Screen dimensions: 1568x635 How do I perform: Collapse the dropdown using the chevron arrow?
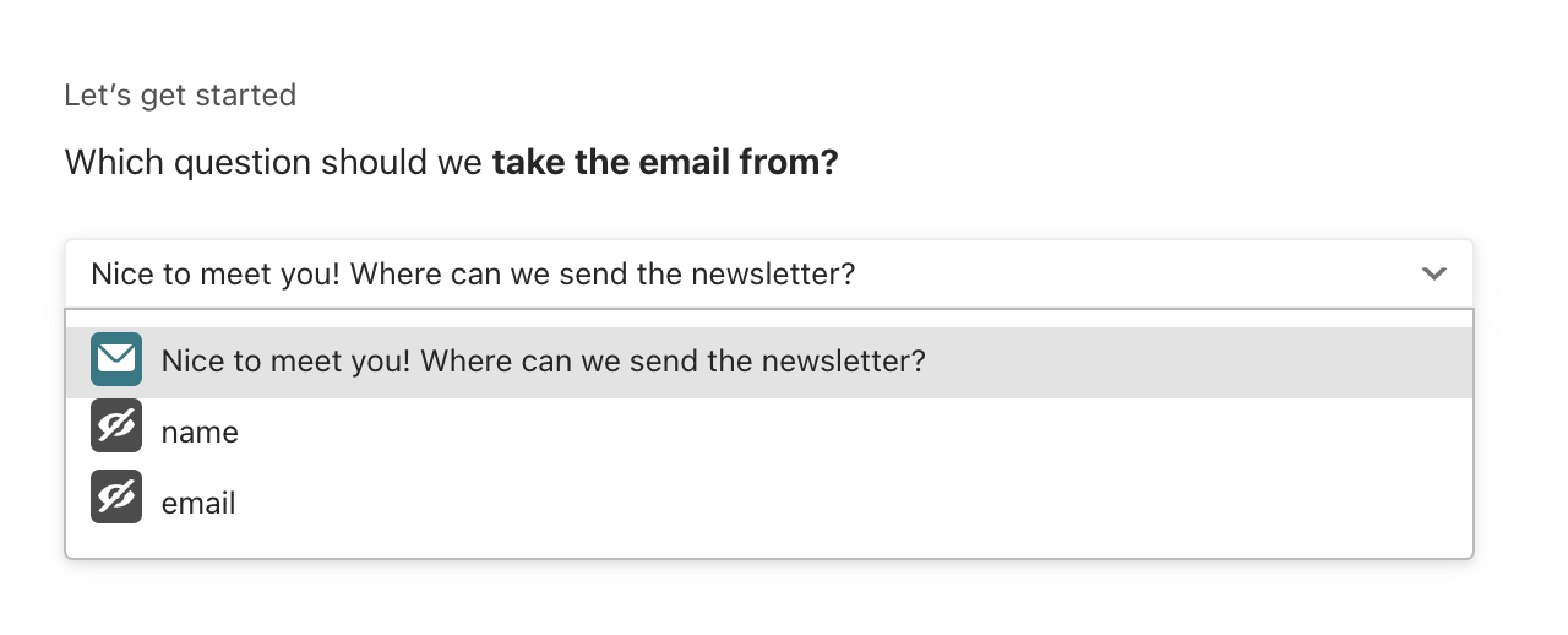[x=1434, y=273]
